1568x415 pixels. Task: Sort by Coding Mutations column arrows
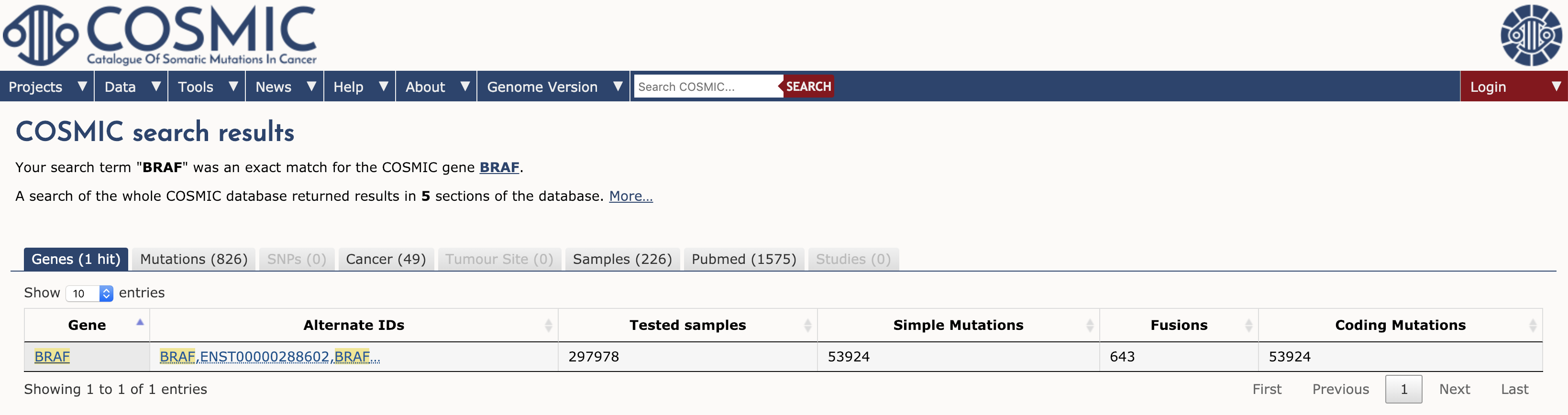[x=1532, y=326]
